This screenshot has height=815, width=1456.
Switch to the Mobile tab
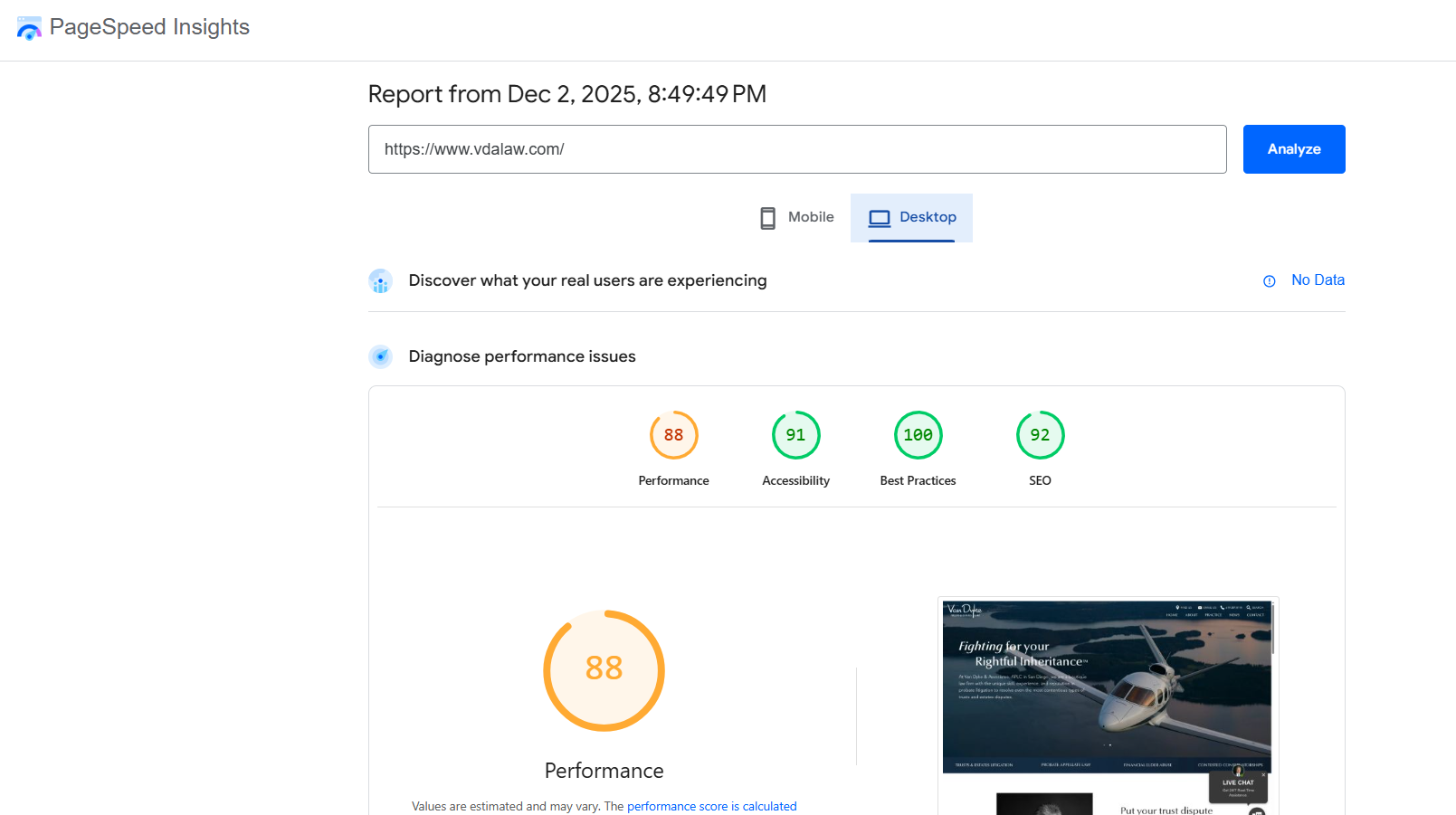coord(796,217)
